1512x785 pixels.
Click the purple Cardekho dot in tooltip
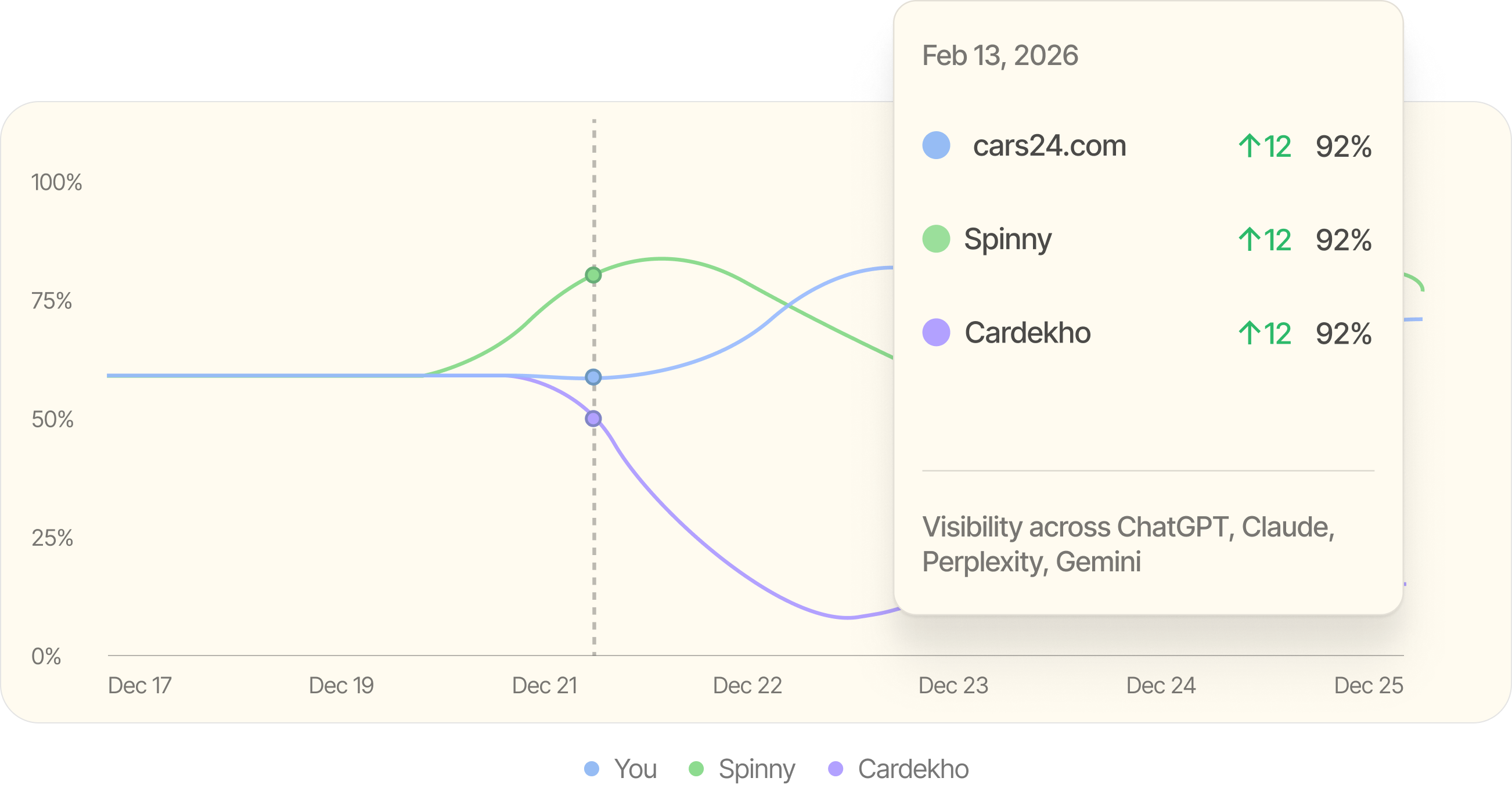coord(936,332)
